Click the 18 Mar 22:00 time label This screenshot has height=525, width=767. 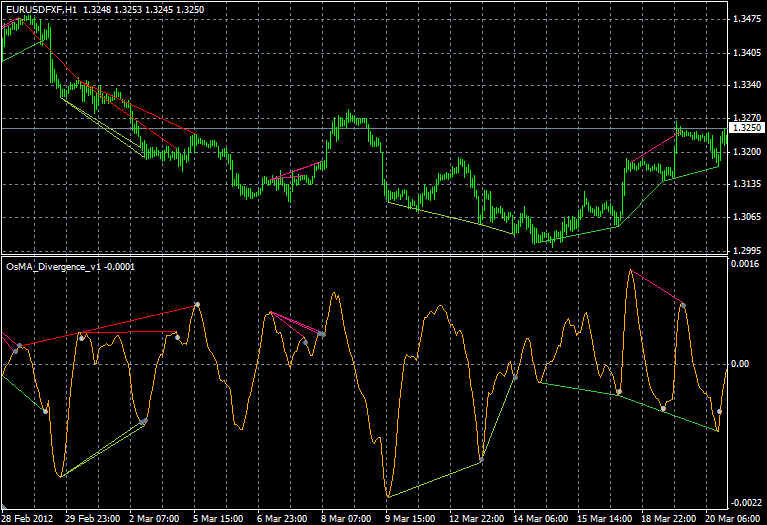[669, 519]
